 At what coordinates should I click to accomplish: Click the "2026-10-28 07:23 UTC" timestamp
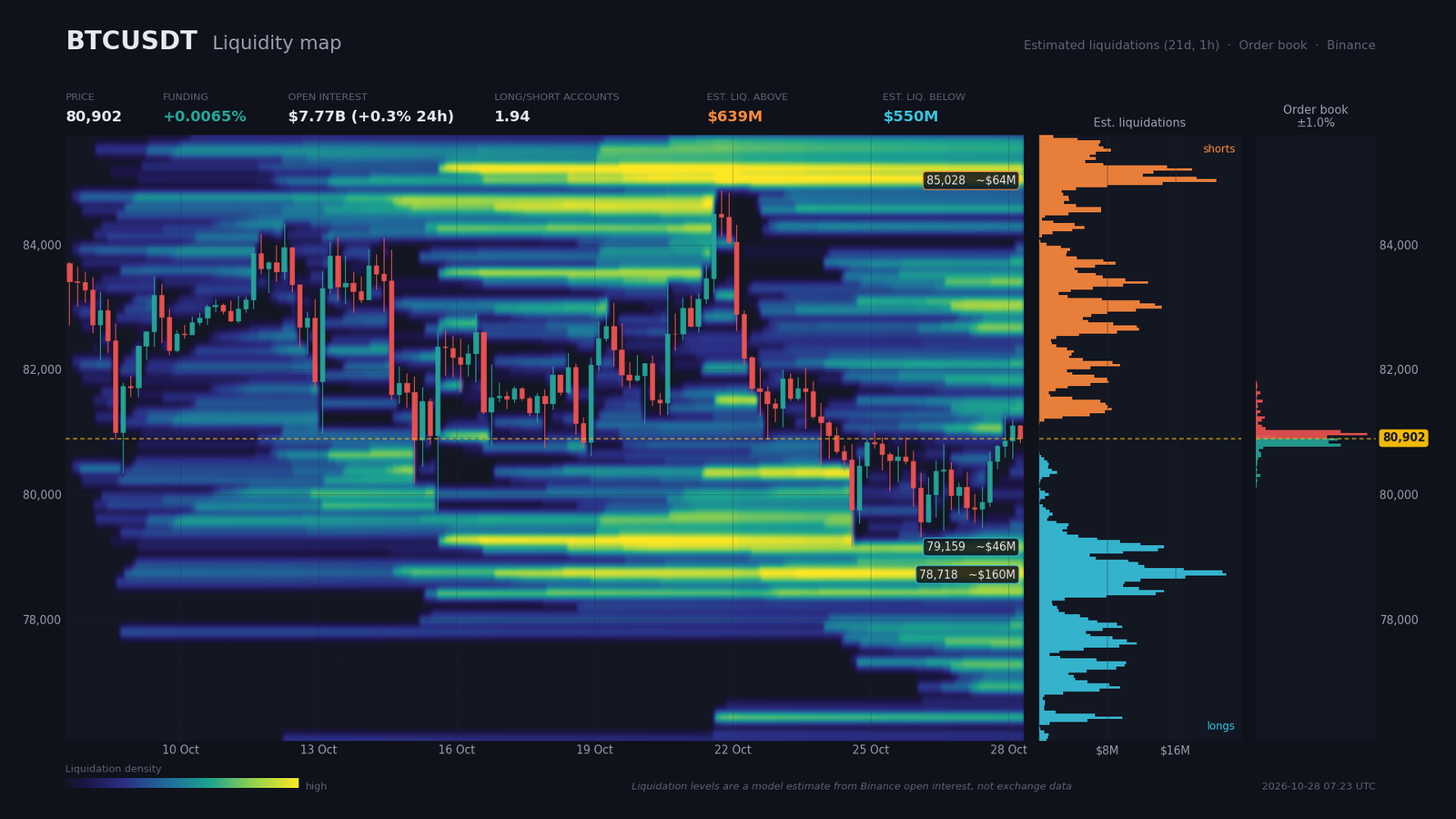[1319, 786]
